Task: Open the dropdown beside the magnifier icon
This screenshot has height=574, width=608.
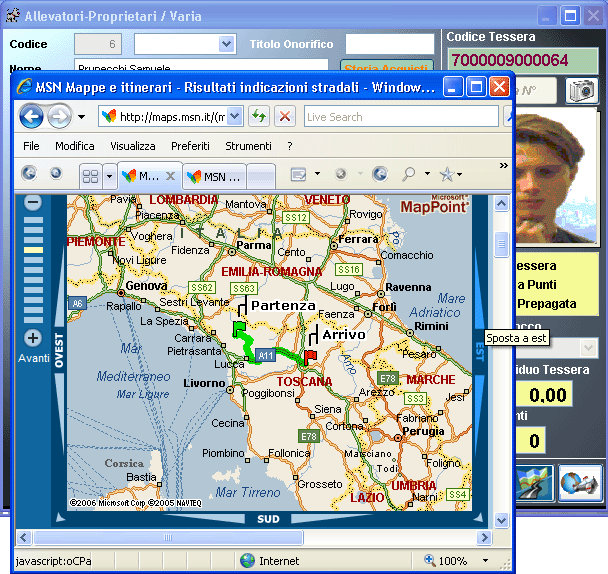Action: [427, 173]
